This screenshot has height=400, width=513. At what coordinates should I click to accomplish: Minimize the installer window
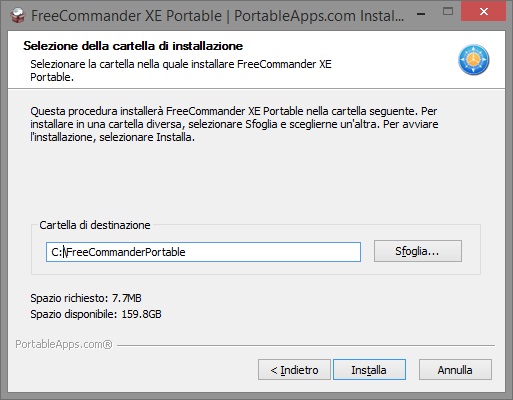pyautogui.click(x=421, y=14)
